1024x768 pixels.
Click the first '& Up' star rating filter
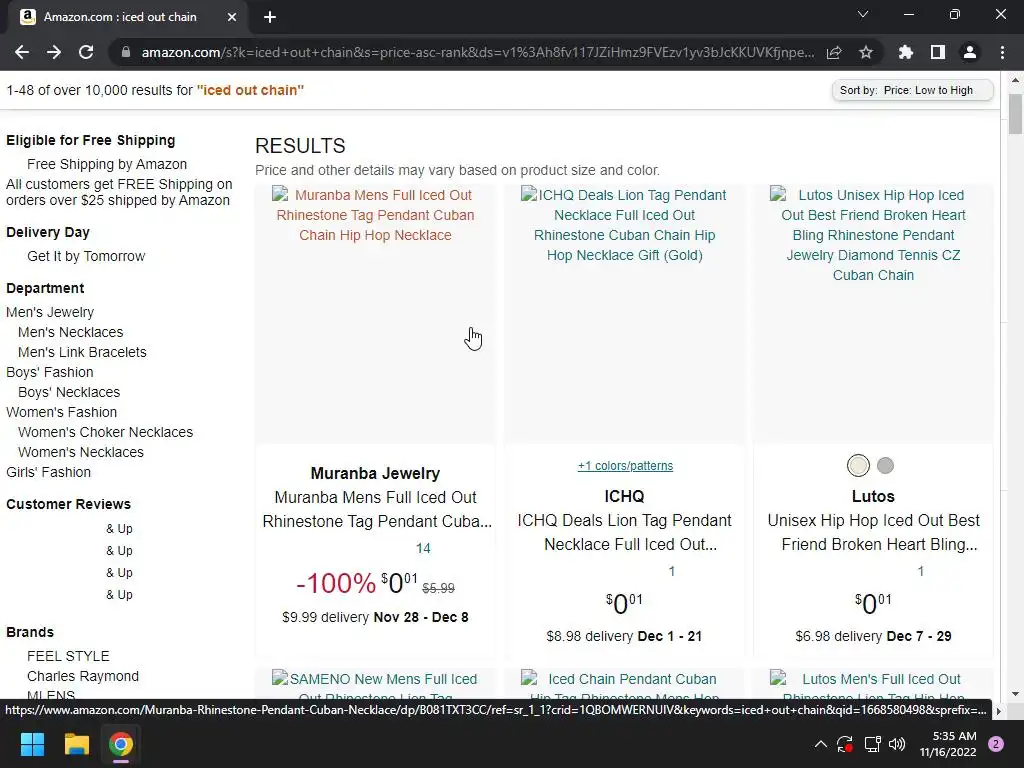[x=119, y=528]
